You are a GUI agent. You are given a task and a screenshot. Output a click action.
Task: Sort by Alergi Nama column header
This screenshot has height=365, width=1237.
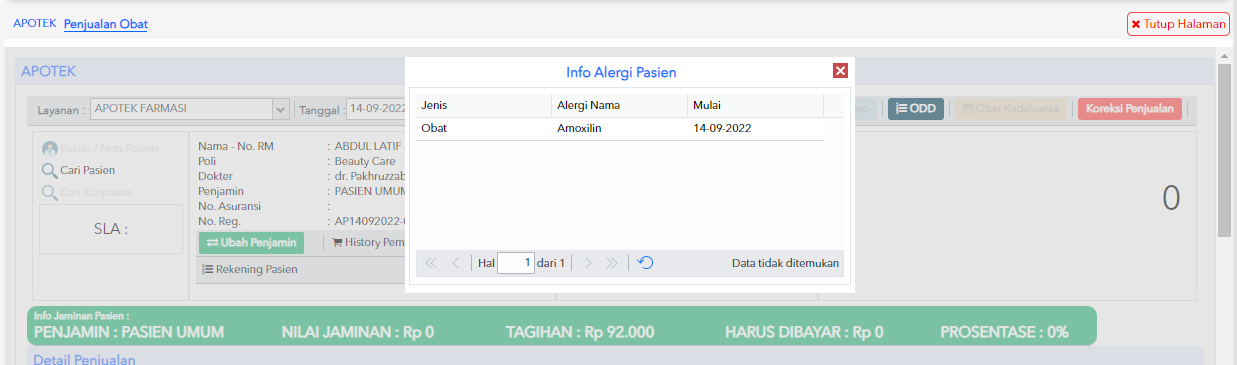point(620,105)
